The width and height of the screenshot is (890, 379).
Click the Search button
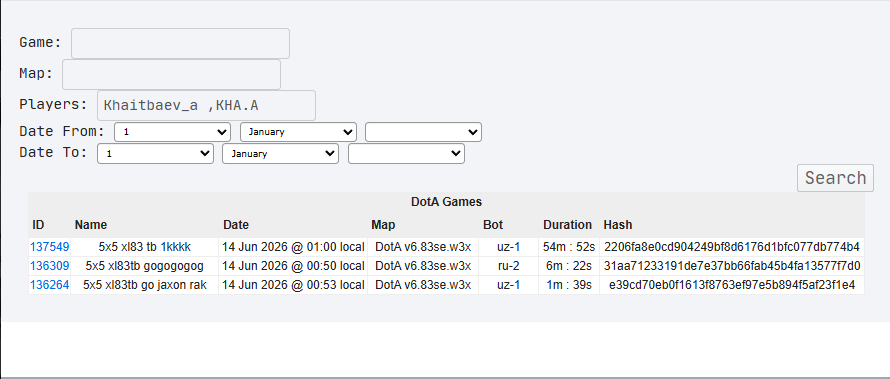[835, 178]
